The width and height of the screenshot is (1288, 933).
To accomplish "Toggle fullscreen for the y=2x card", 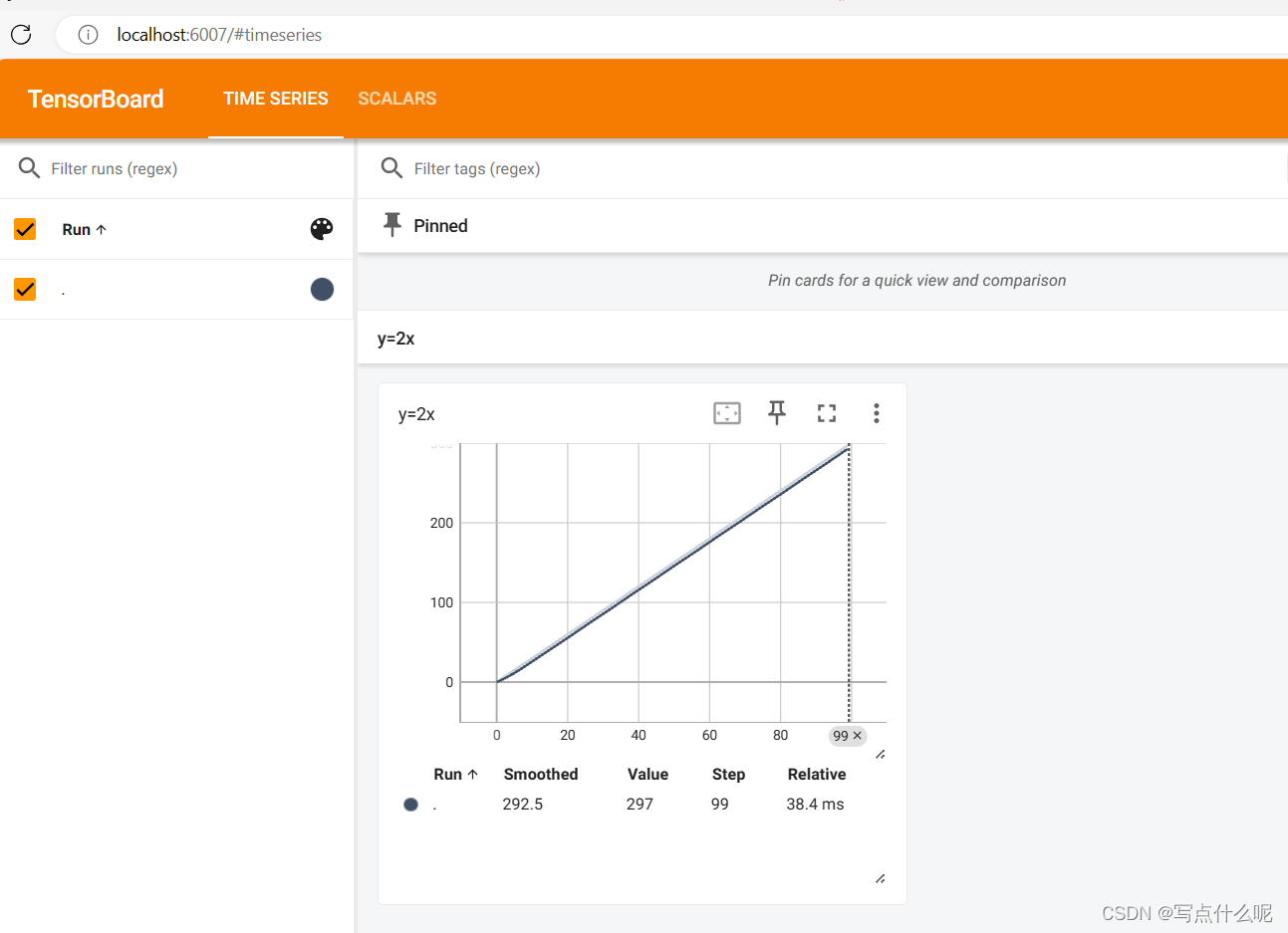I will coord(827,413).
